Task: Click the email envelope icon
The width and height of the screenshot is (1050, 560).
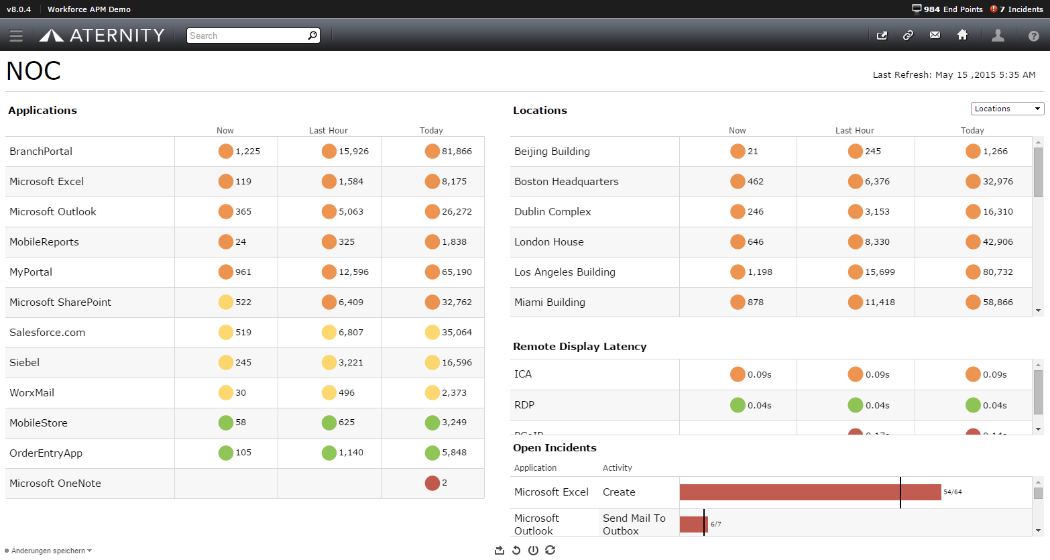Action: [935, 36]
